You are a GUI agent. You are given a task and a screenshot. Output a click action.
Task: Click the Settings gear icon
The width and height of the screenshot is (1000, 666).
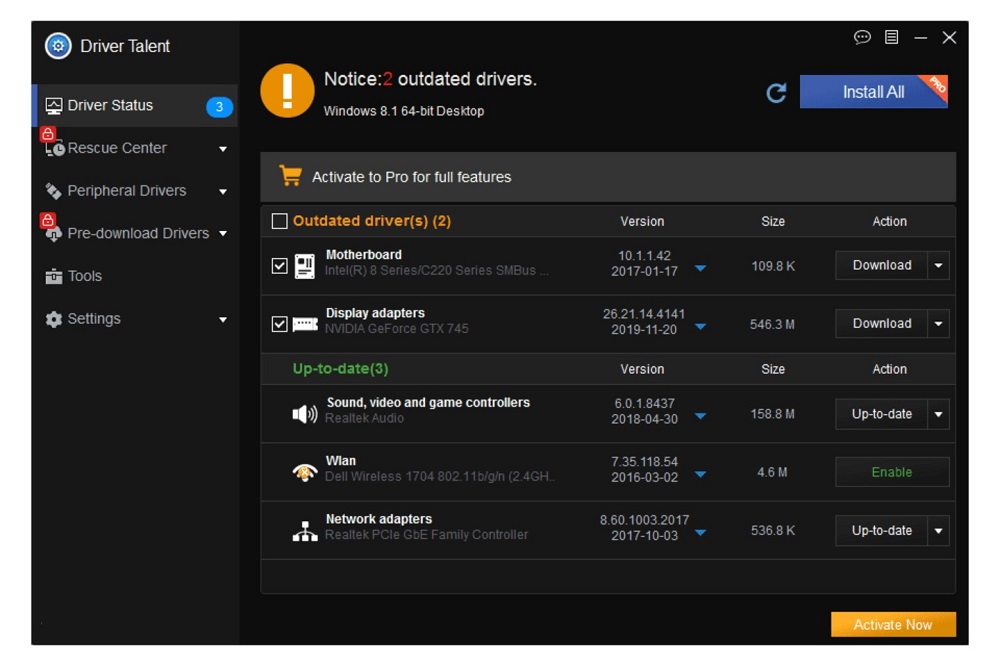tap(54, 319)
